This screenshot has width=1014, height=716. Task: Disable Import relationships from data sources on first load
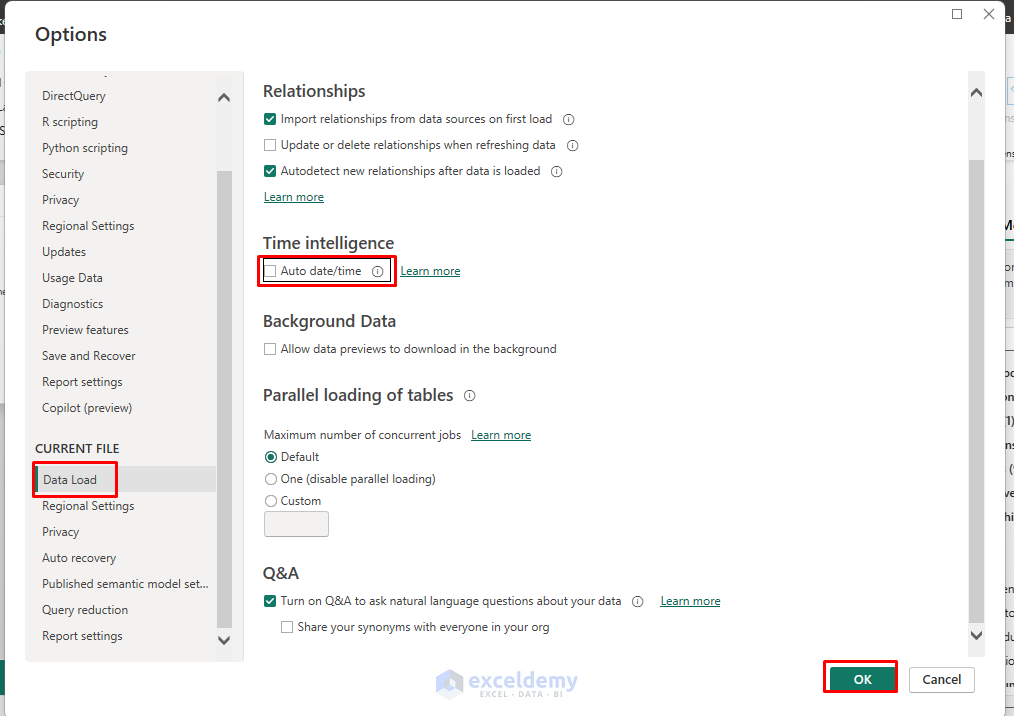[x=269, y=118]
